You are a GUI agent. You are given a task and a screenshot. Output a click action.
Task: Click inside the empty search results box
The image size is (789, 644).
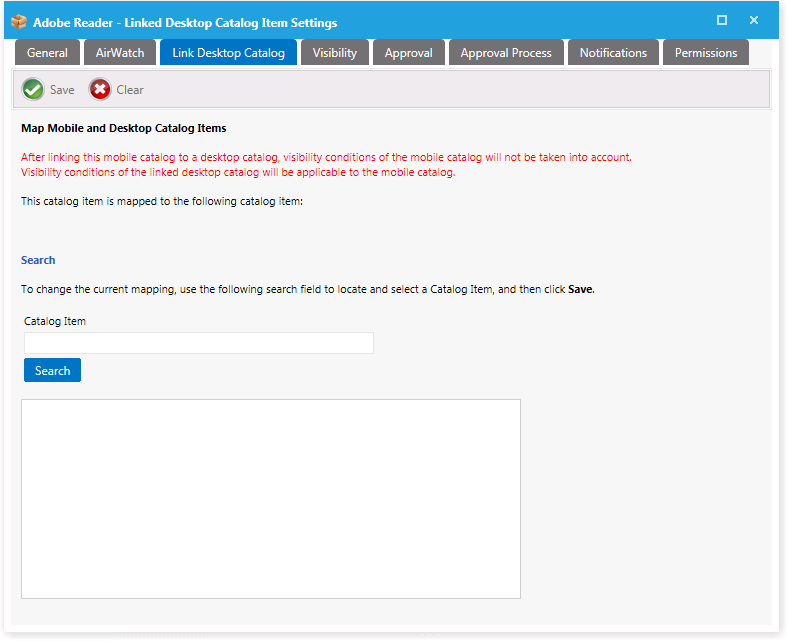point(270,498)
